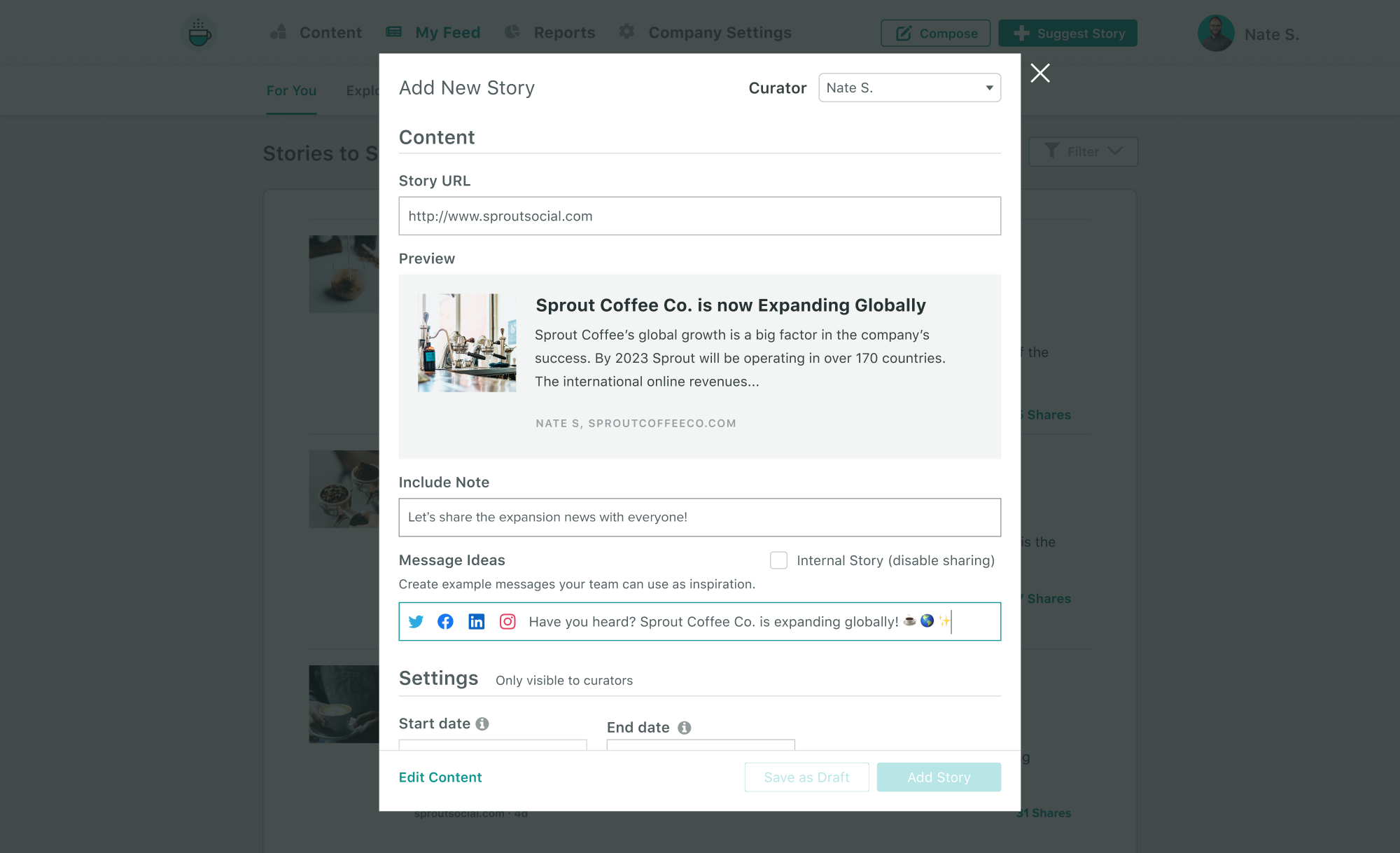The image size is (1400, 853).
Task: Open the Company Settings dropdown menu
Action: (x=719, y=32)
